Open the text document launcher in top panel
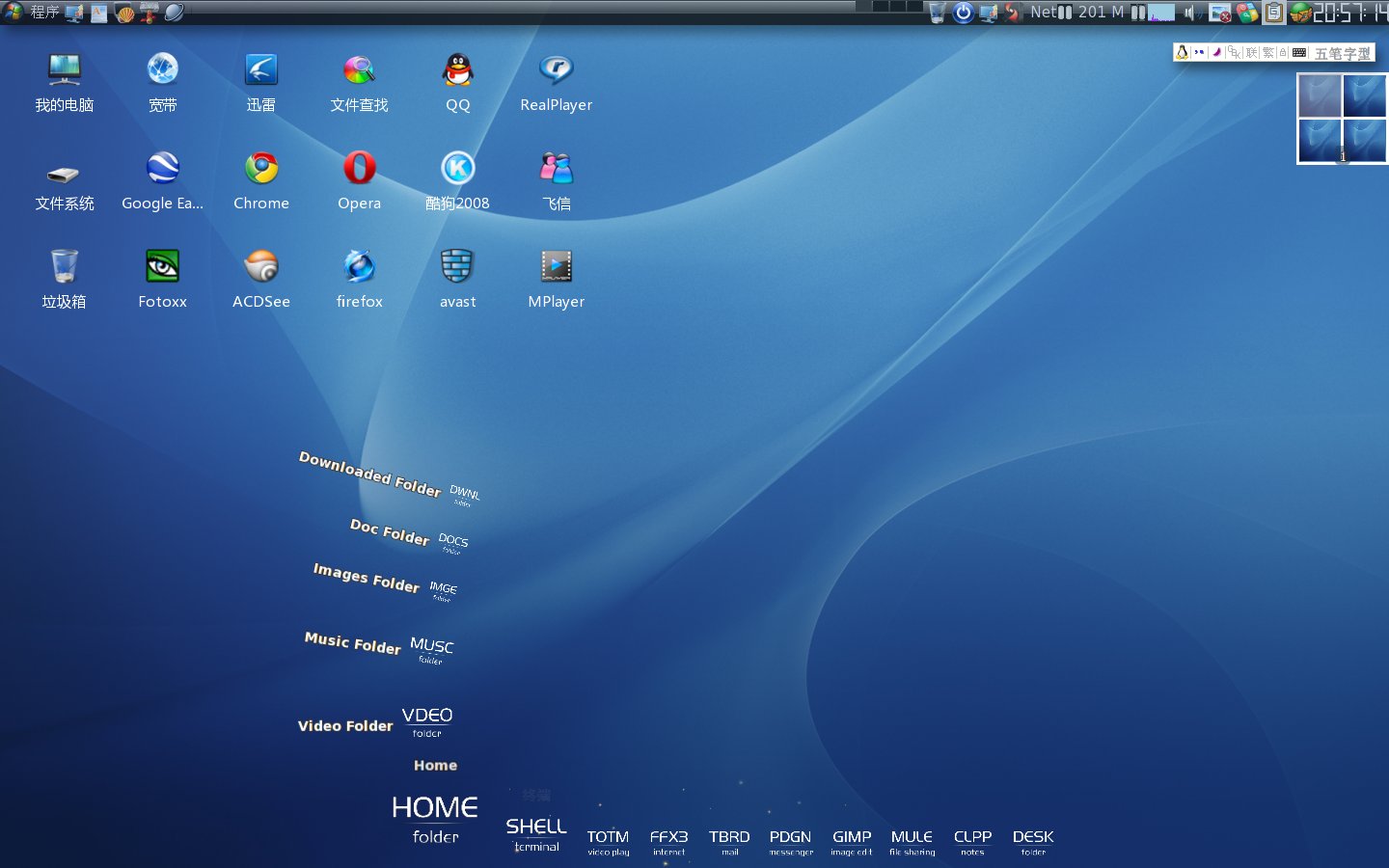 99,13
